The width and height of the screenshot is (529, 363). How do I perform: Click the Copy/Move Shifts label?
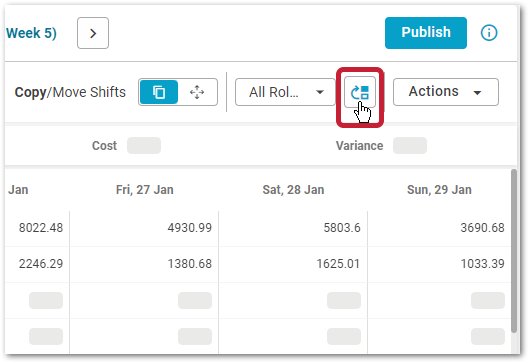coord(70,92)
